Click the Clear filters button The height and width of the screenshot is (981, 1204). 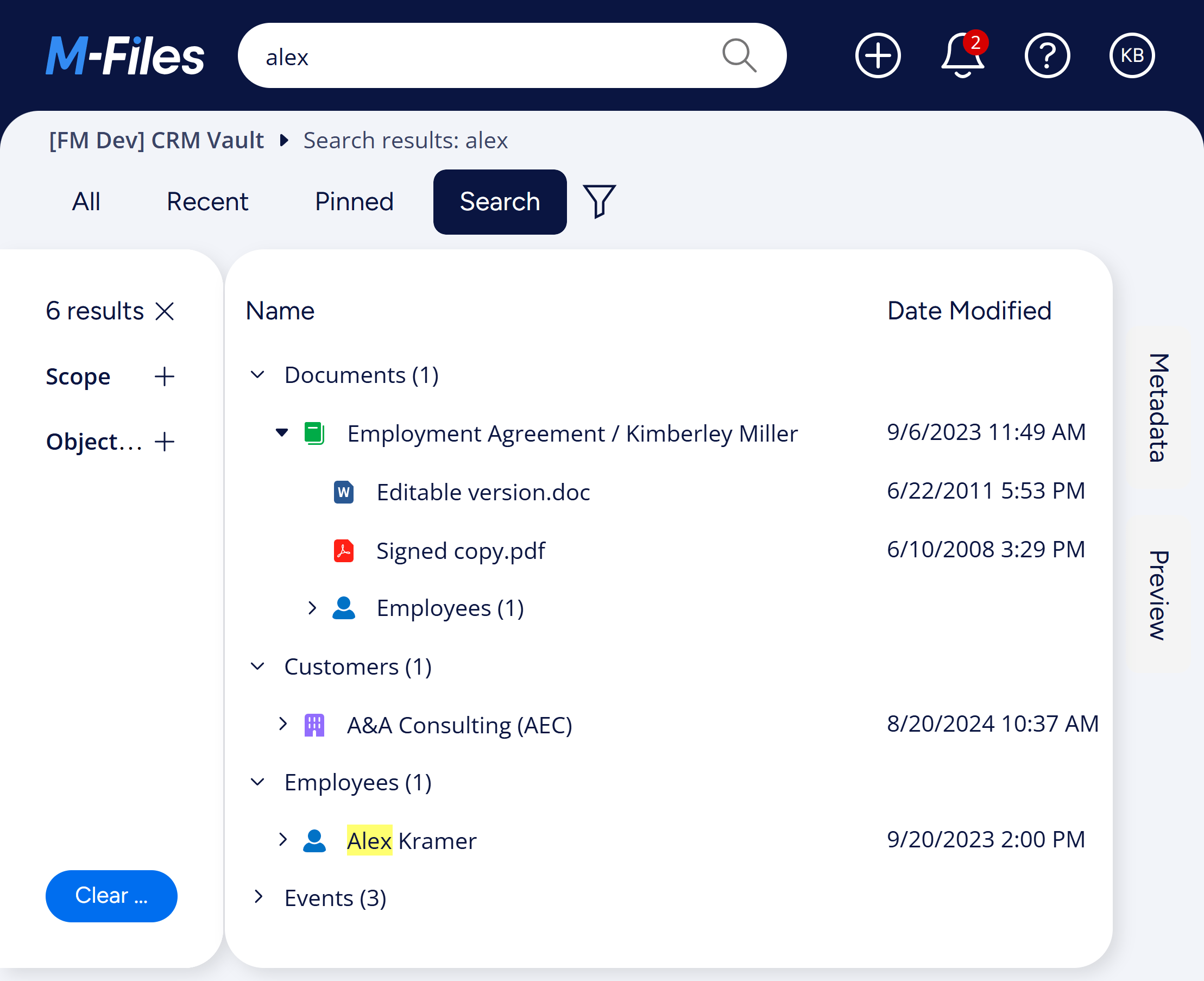coord(111,896)
